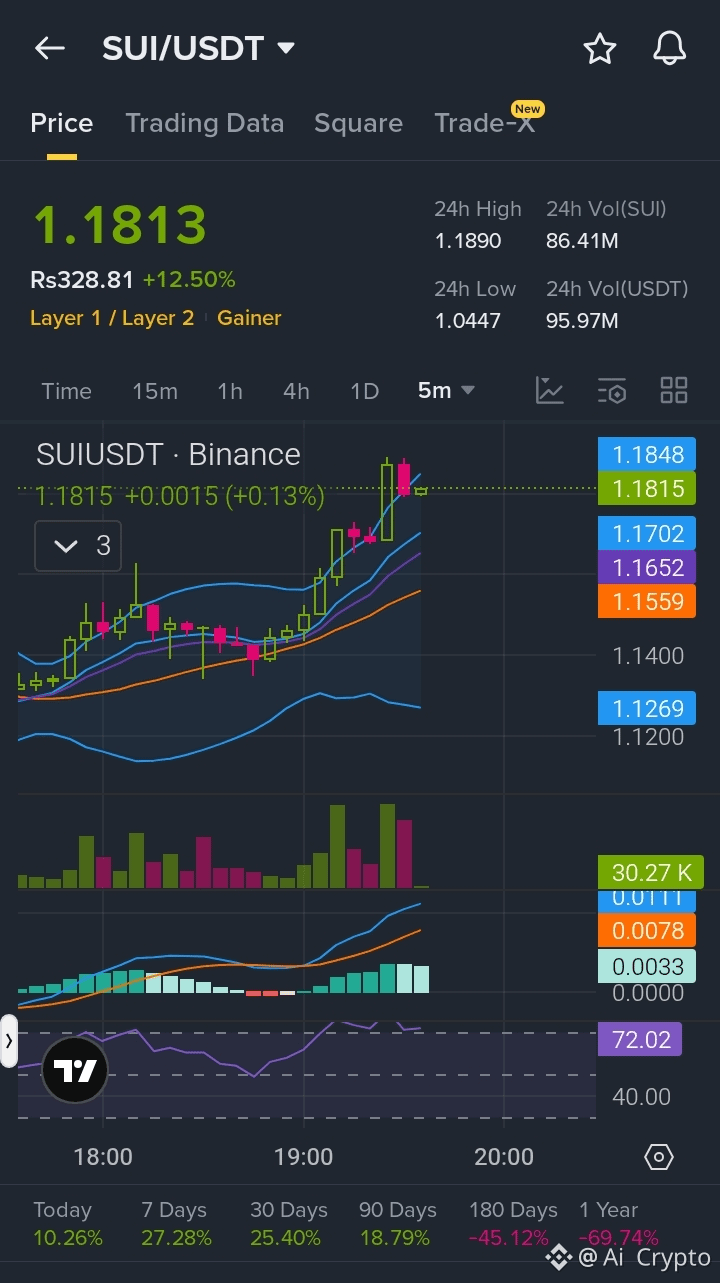This screenshot has width=720, height=1283.
Task: Click the 24h Vol(SUI) value 86.41M
Action: click(x=582, y=241)
